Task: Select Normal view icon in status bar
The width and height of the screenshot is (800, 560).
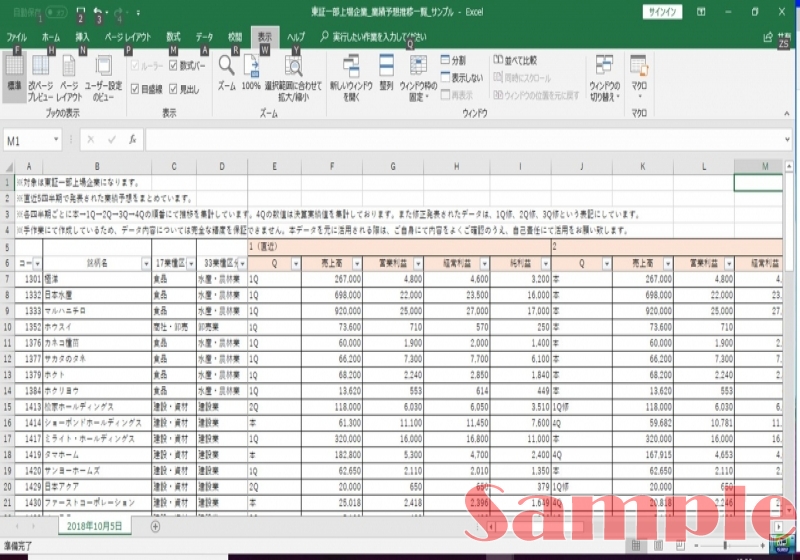Action: [x=636, y=546]
